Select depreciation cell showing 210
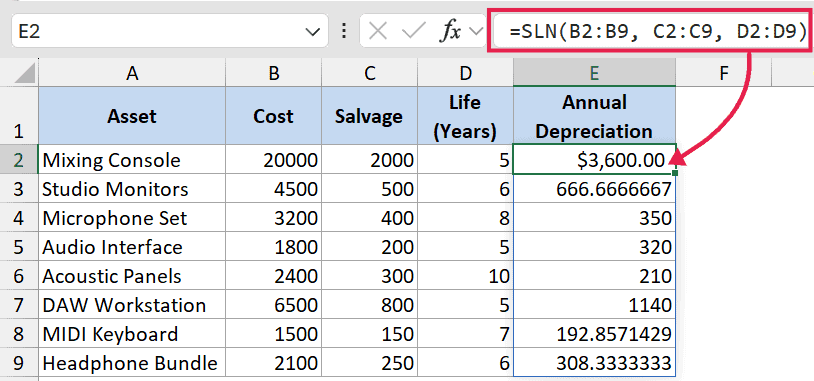This screenshot has width=814, height=381. point(594,275)
